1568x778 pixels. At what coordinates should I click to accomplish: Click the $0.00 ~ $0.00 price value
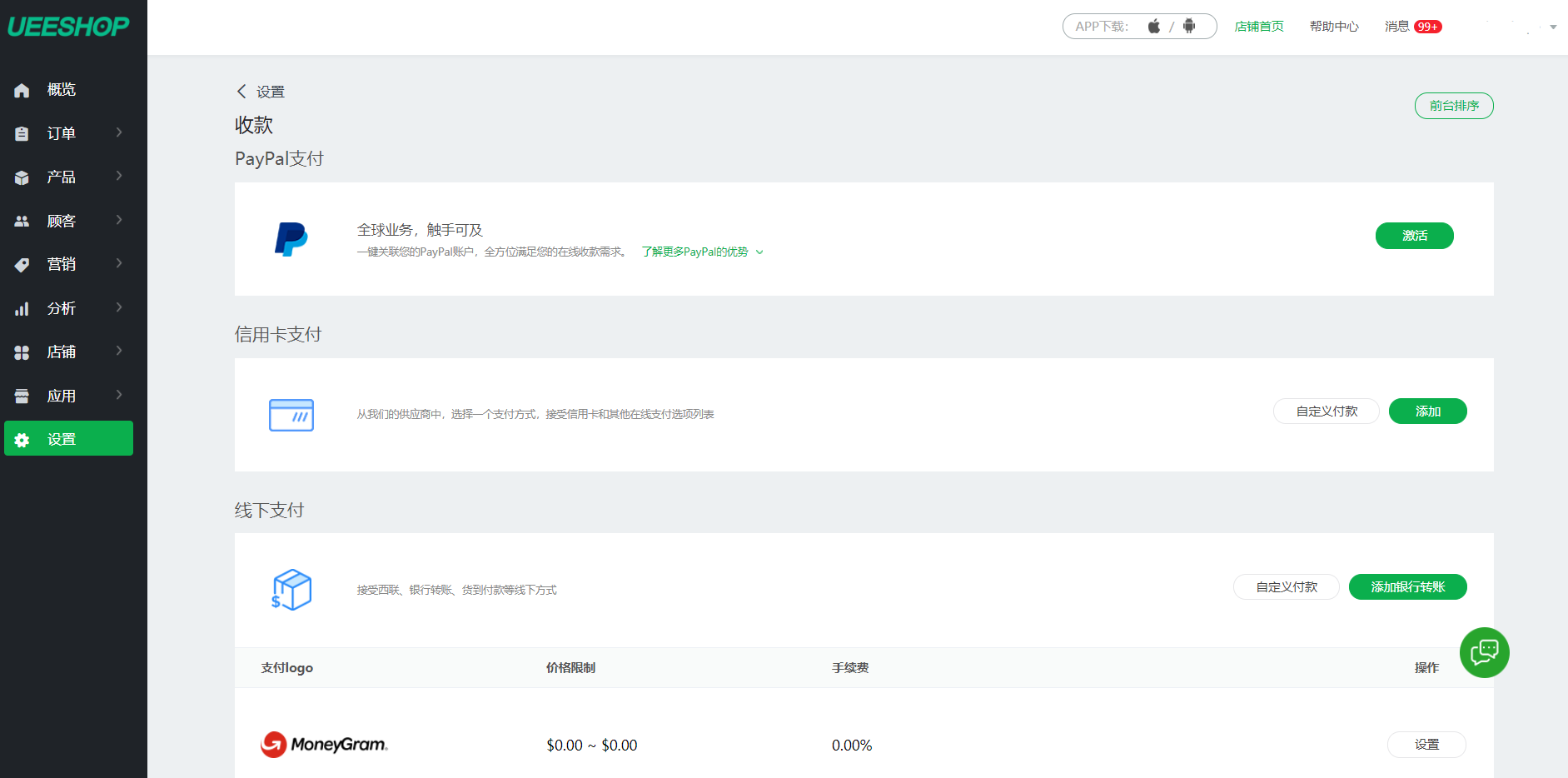coord(592,746)
